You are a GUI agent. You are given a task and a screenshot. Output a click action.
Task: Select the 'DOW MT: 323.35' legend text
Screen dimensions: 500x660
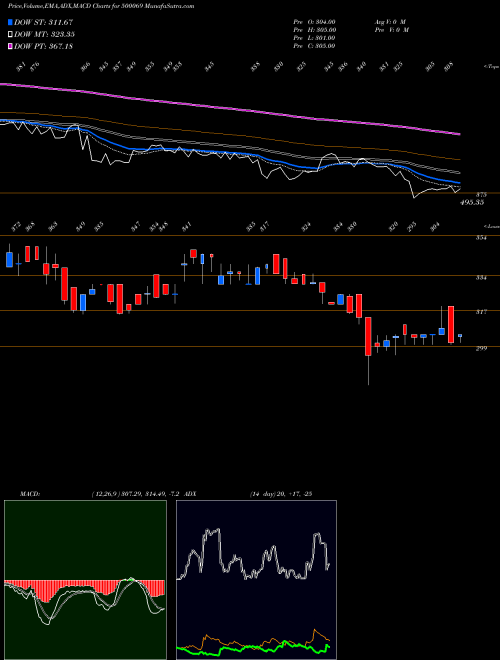coord(44,35)
